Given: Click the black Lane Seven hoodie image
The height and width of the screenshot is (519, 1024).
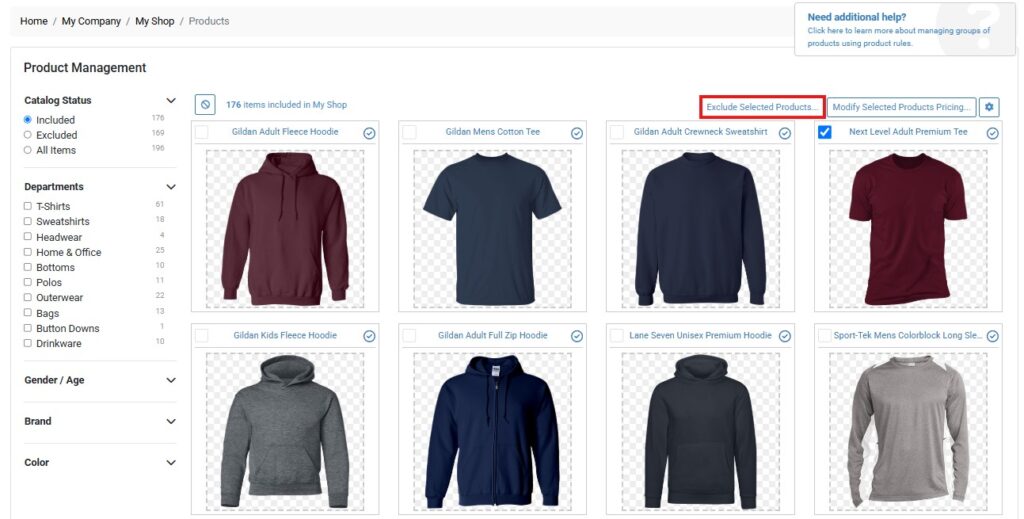Looking at the screenshot, I should click(700, 432).
